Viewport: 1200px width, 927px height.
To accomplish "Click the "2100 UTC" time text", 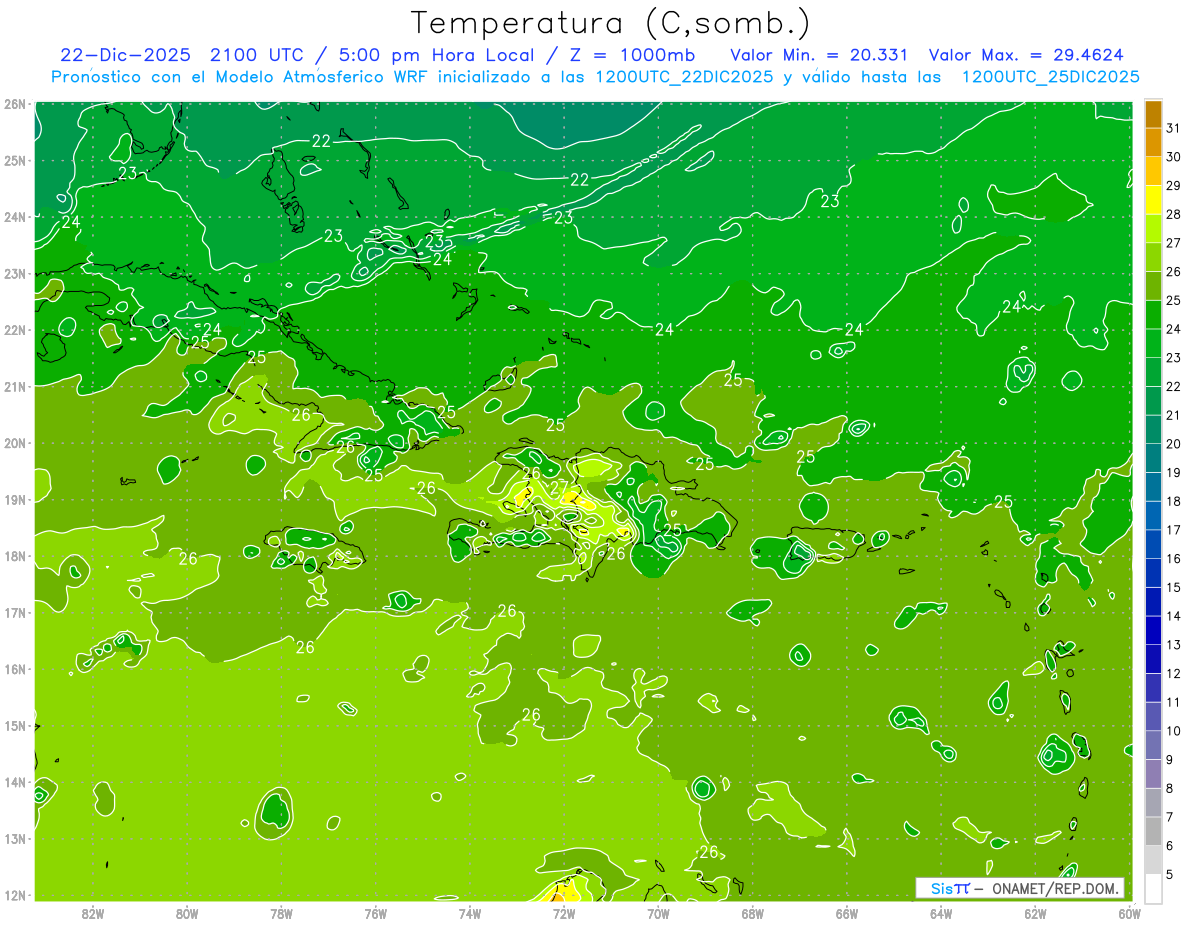I will click(257, 55).
